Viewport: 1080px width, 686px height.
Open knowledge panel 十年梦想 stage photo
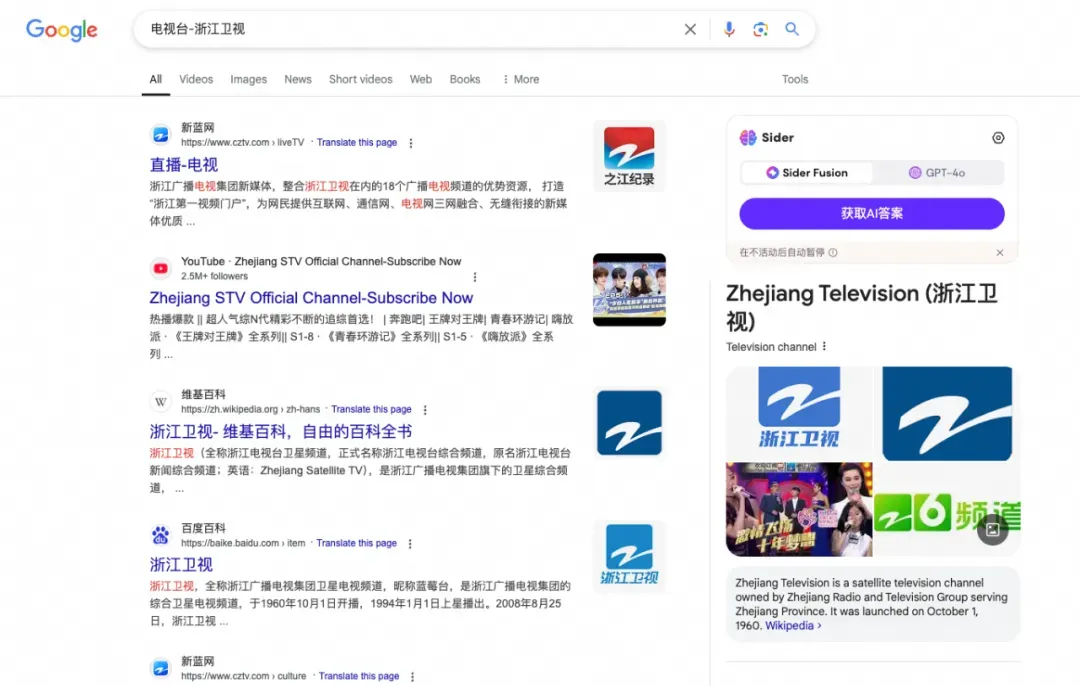[x=799, y=510]
